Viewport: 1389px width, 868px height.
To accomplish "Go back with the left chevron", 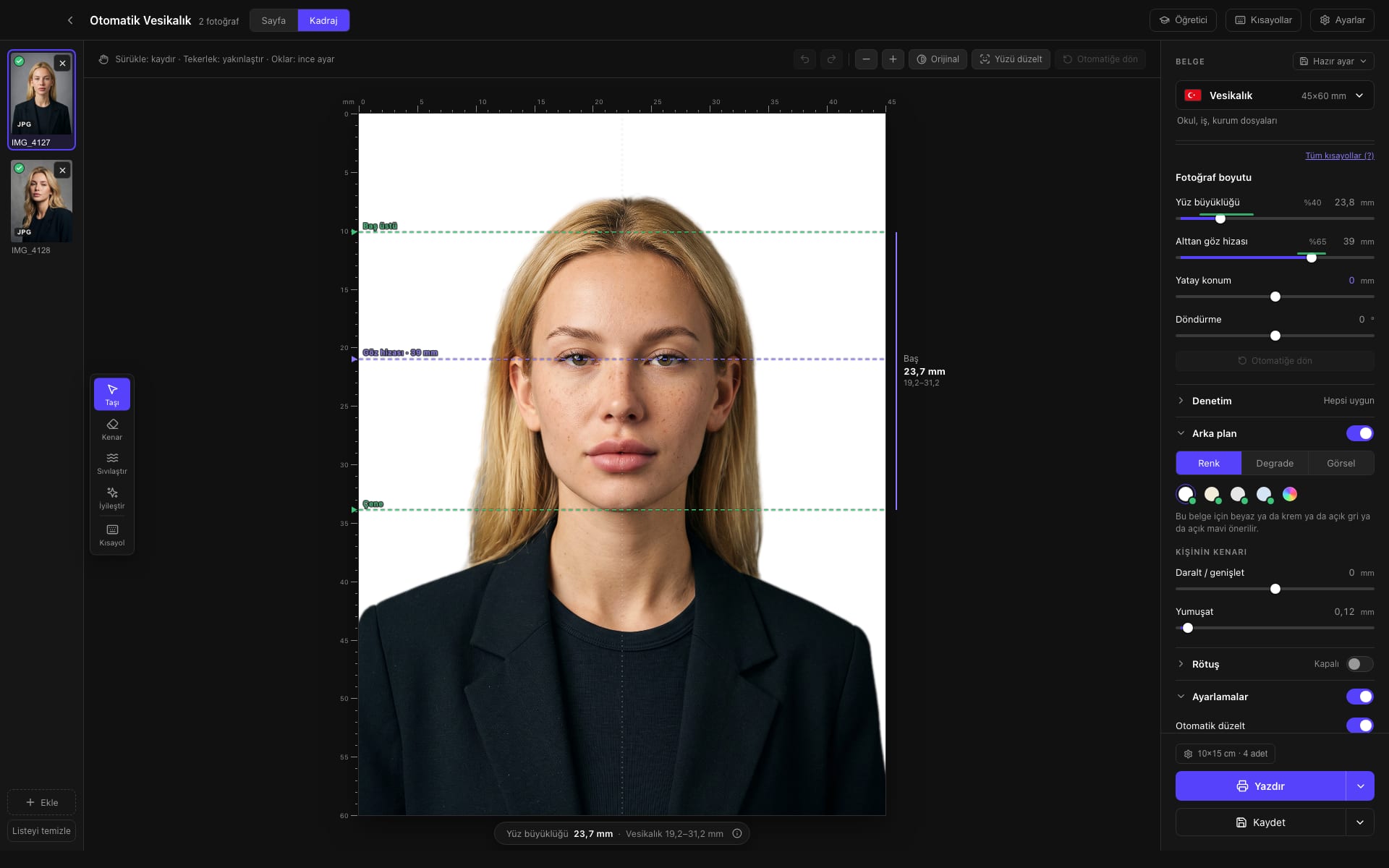I will point(70,20).
